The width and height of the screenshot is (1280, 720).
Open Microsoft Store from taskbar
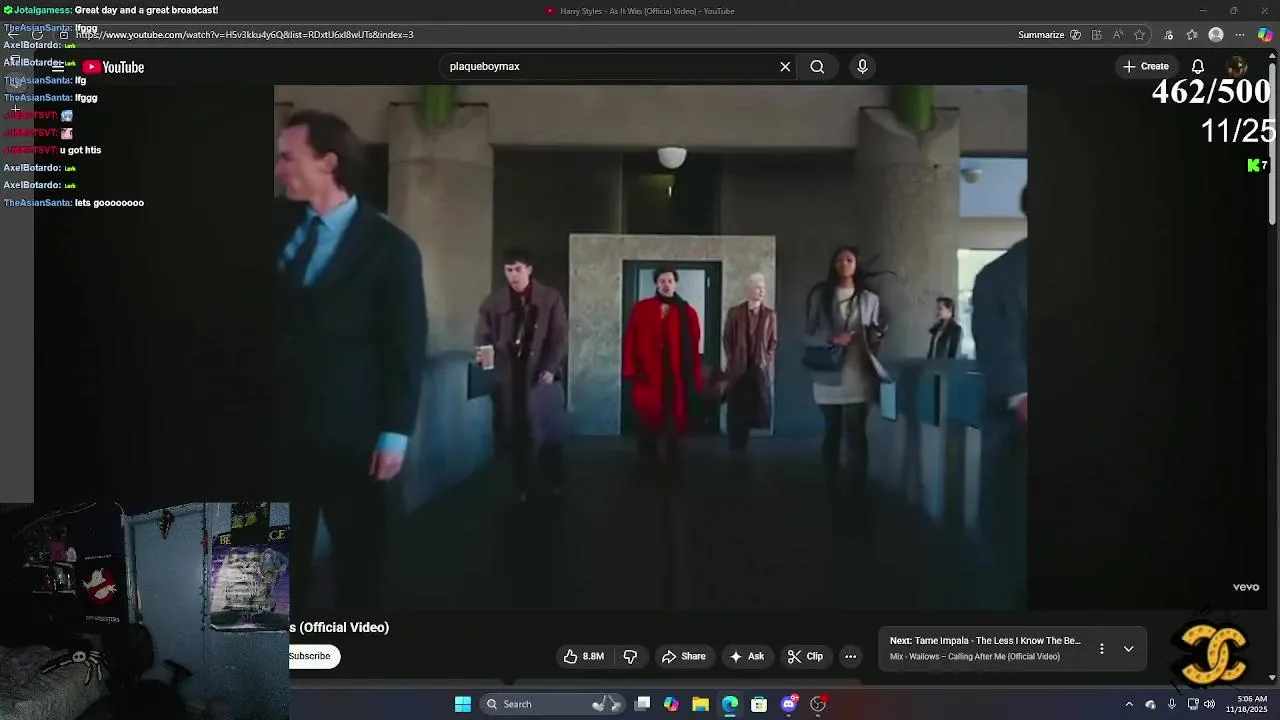tap(759, 704)
